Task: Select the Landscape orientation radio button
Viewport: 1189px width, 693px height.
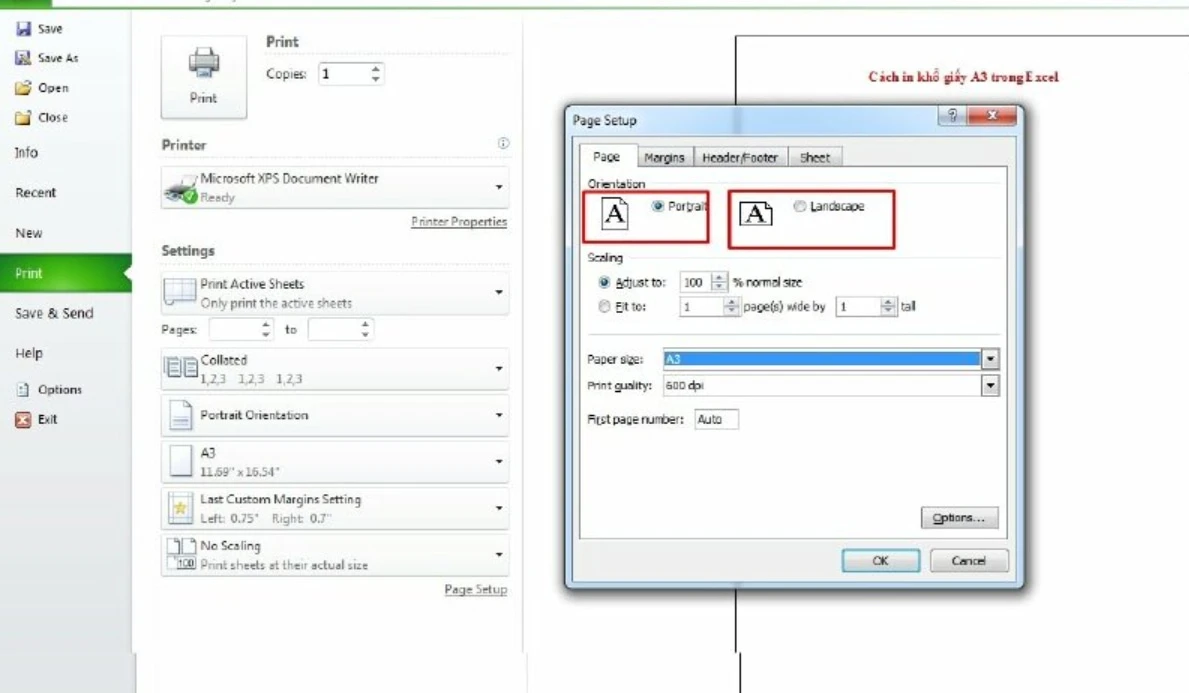Action: tap(800, 206)
